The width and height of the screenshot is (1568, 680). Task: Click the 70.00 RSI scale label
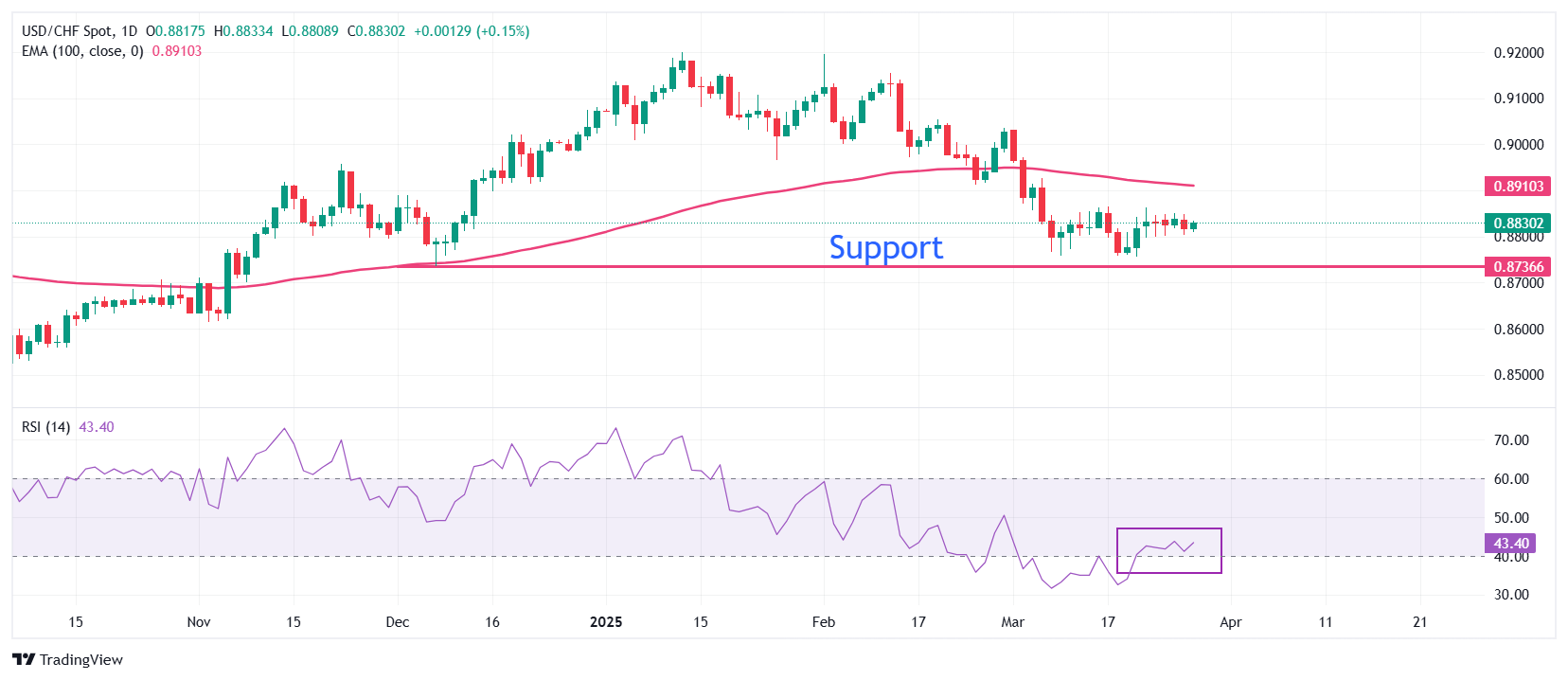(1511, 440)
